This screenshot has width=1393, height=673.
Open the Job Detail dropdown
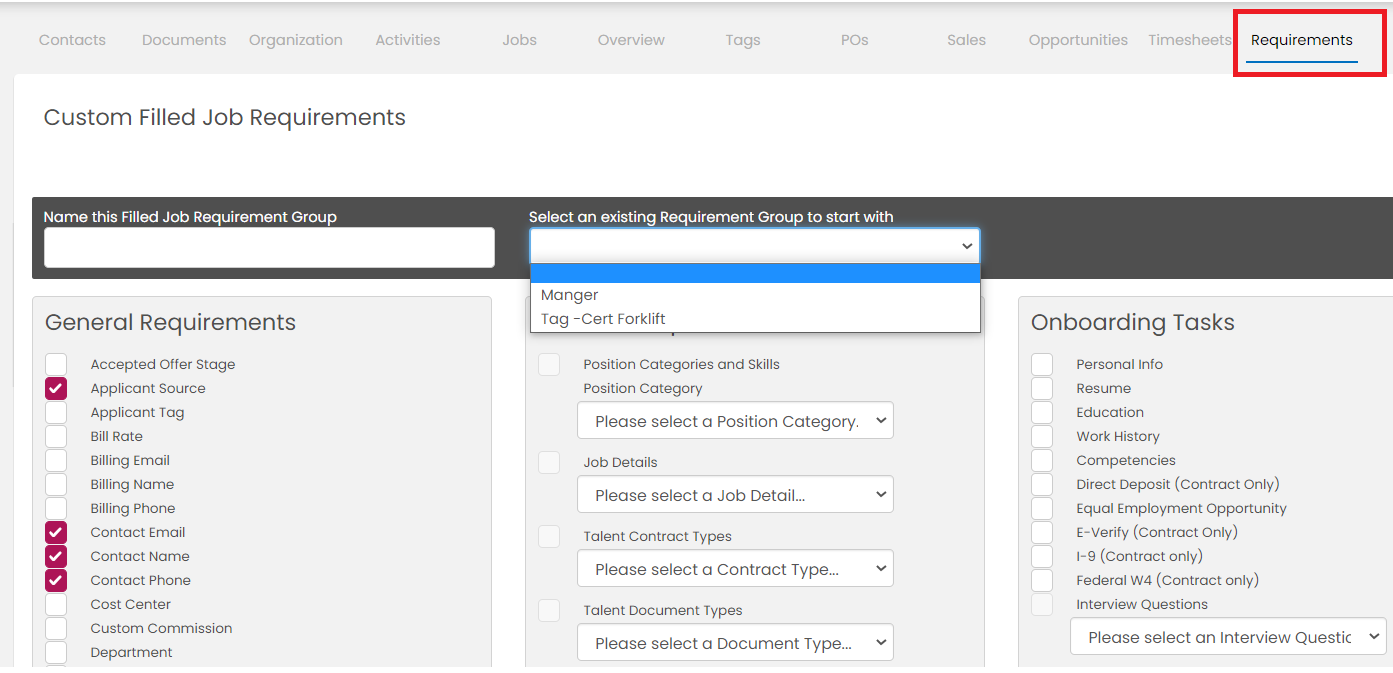(x=735, y=495)
